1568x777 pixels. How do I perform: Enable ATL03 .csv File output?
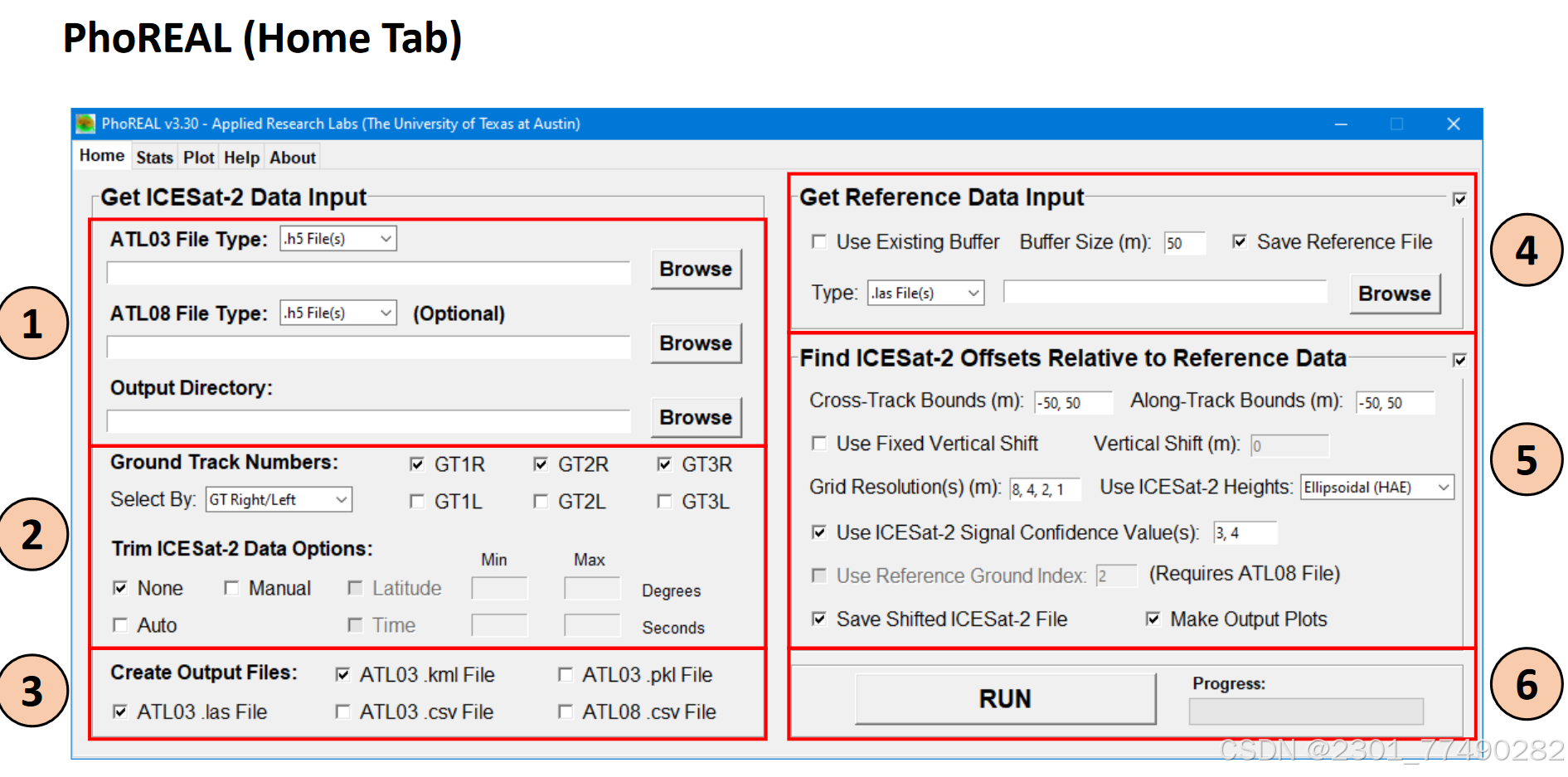coord(342,711)
